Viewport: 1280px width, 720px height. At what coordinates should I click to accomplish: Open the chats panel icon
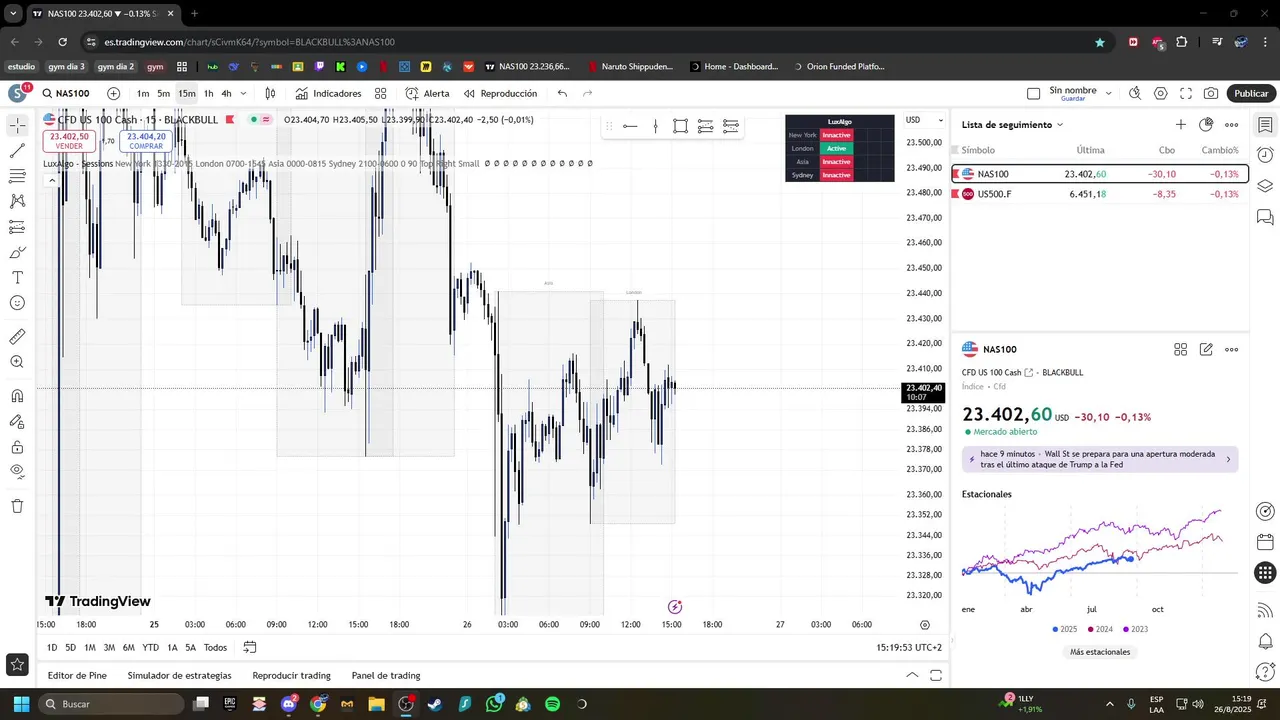pos(1265,216)
